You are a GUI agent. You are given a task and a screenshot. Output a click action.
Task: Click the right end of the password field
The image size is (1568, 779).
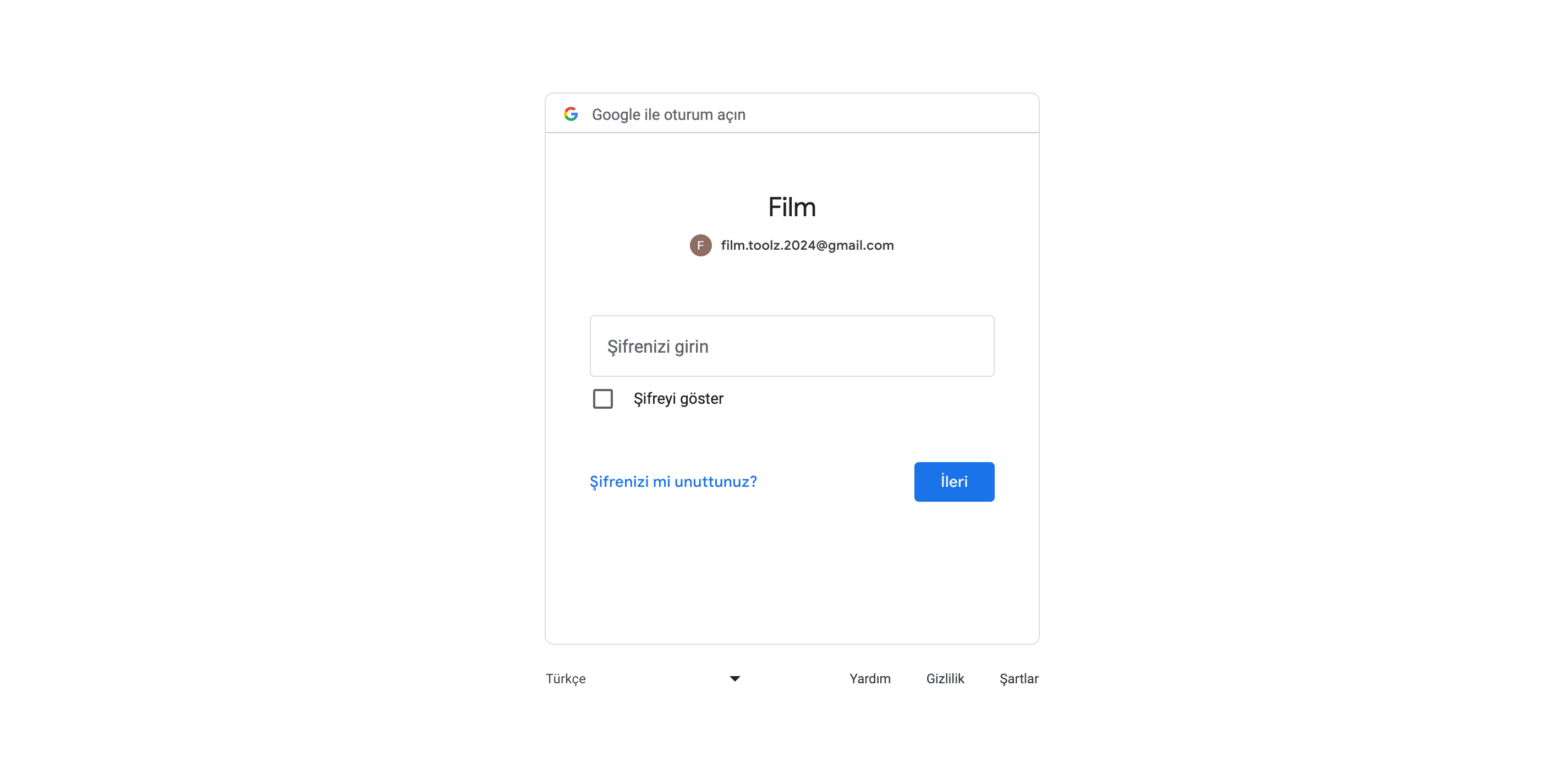[x=974, y=345]
